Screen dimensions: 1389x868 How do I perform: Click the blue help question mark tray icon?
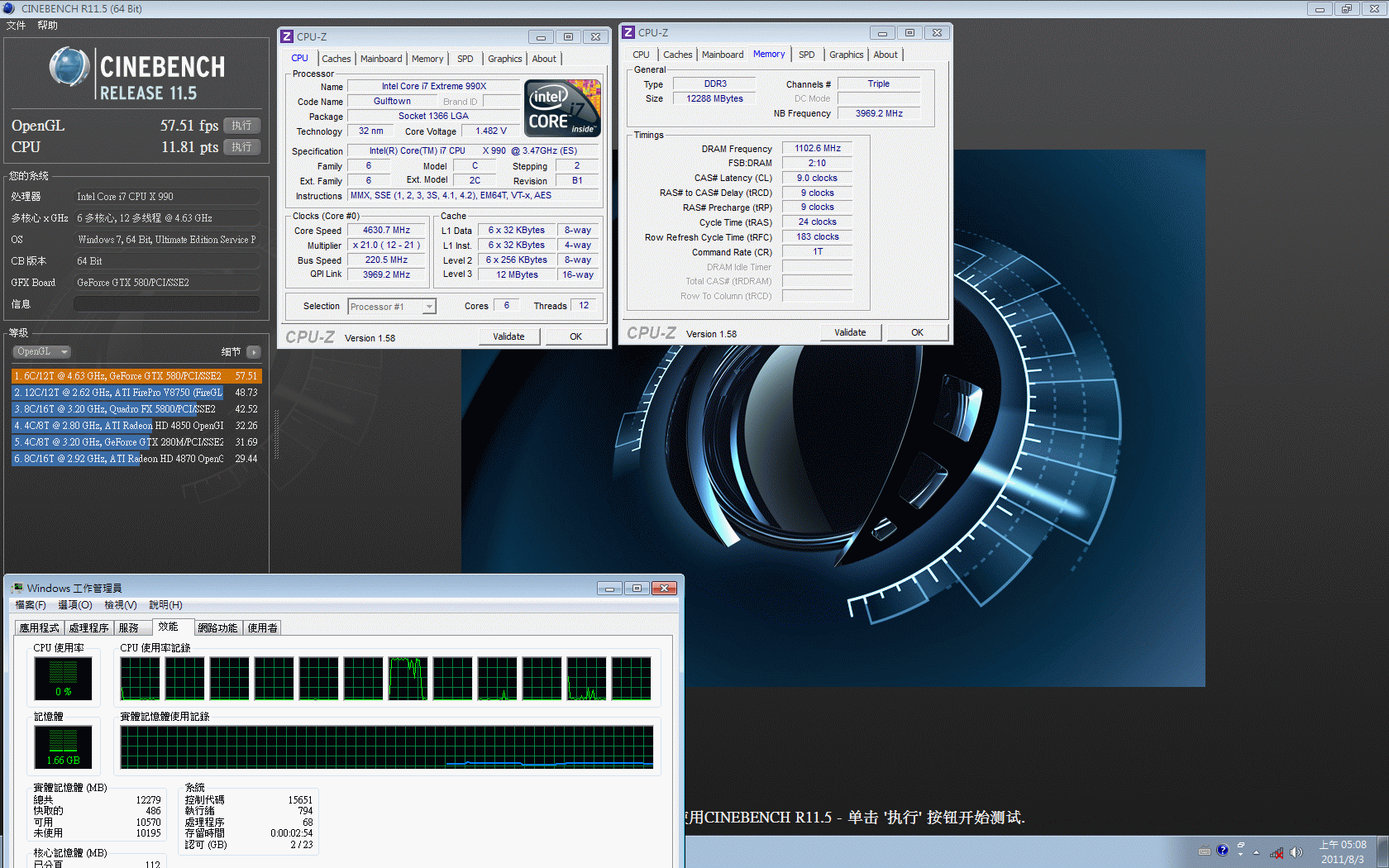(1223, 850)
